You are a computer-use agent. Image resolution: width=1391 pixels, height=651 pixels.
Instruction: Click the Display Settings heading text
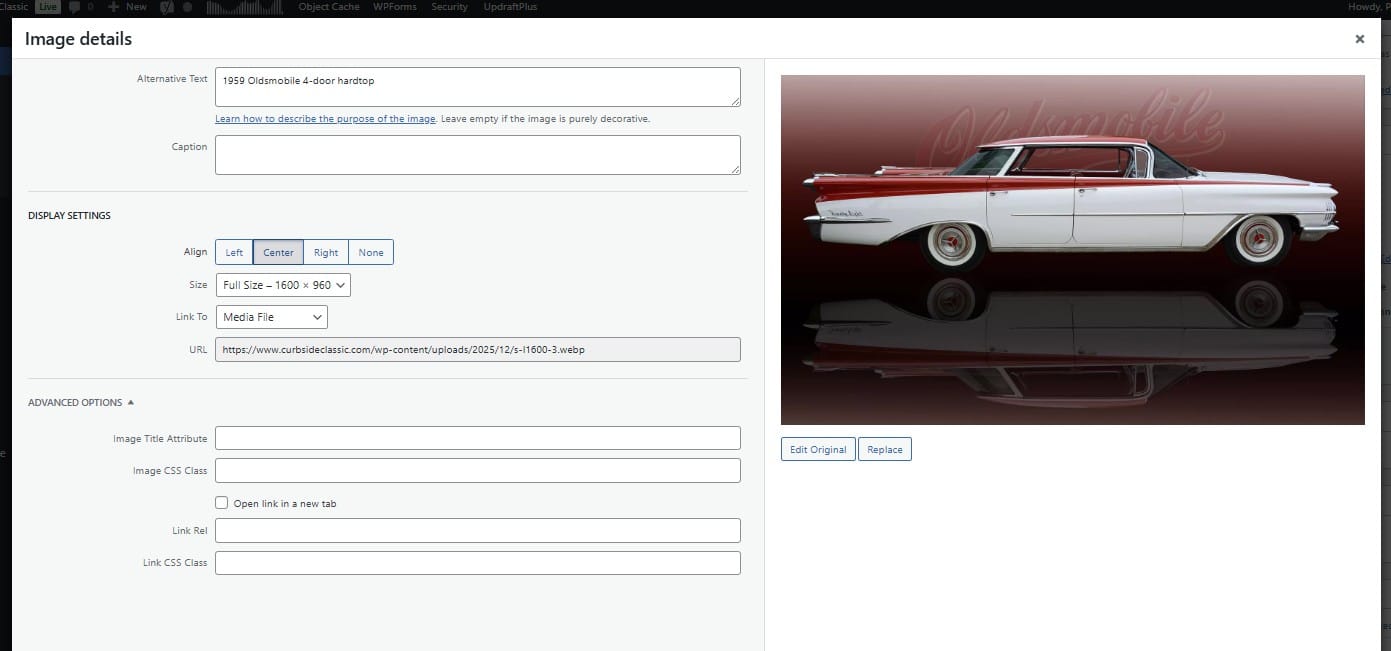click(69, 215)
